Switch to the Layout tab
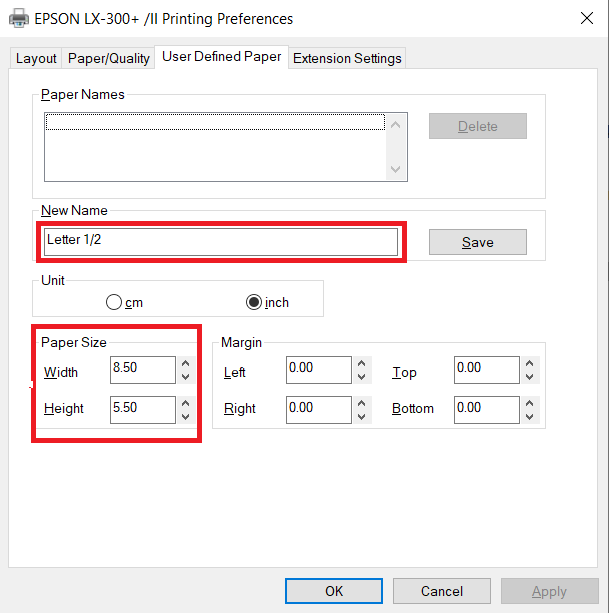 point(36,58)
